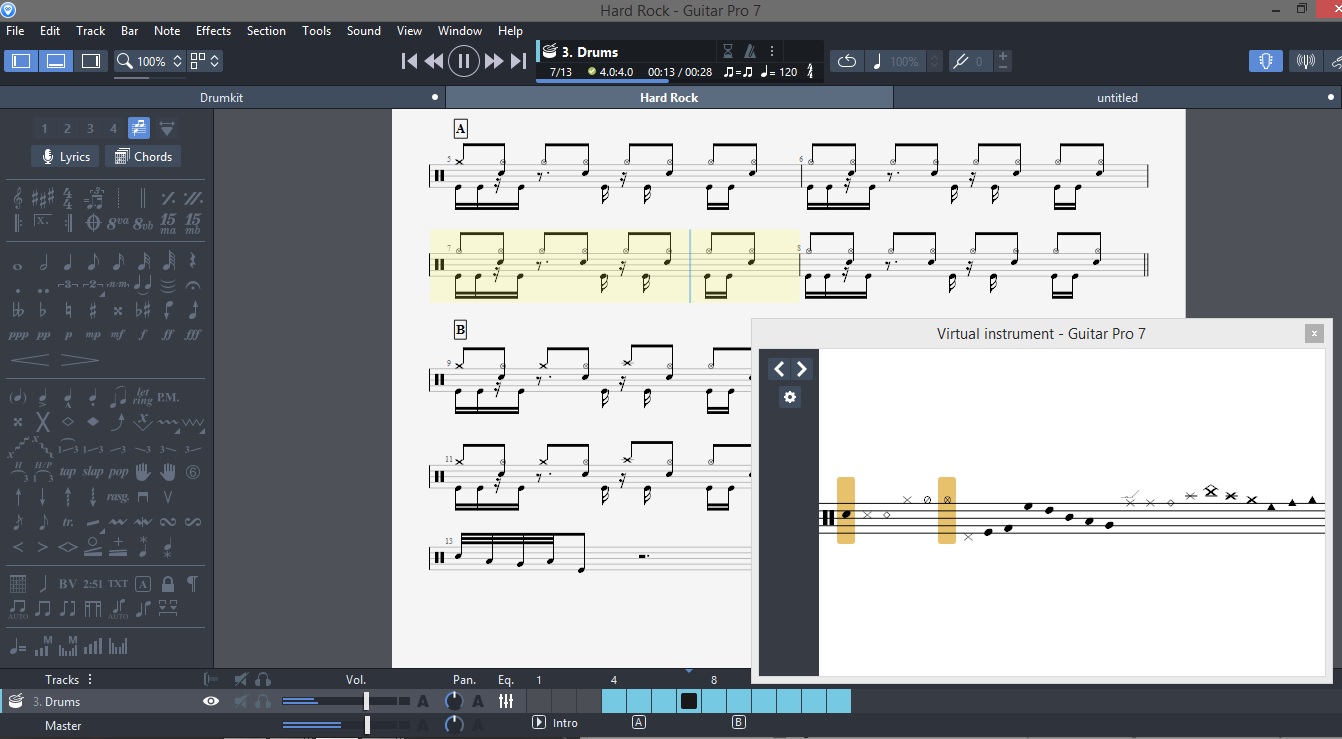Open the Effects menu
Viewport: 1342px width, 739px height.
213,31
